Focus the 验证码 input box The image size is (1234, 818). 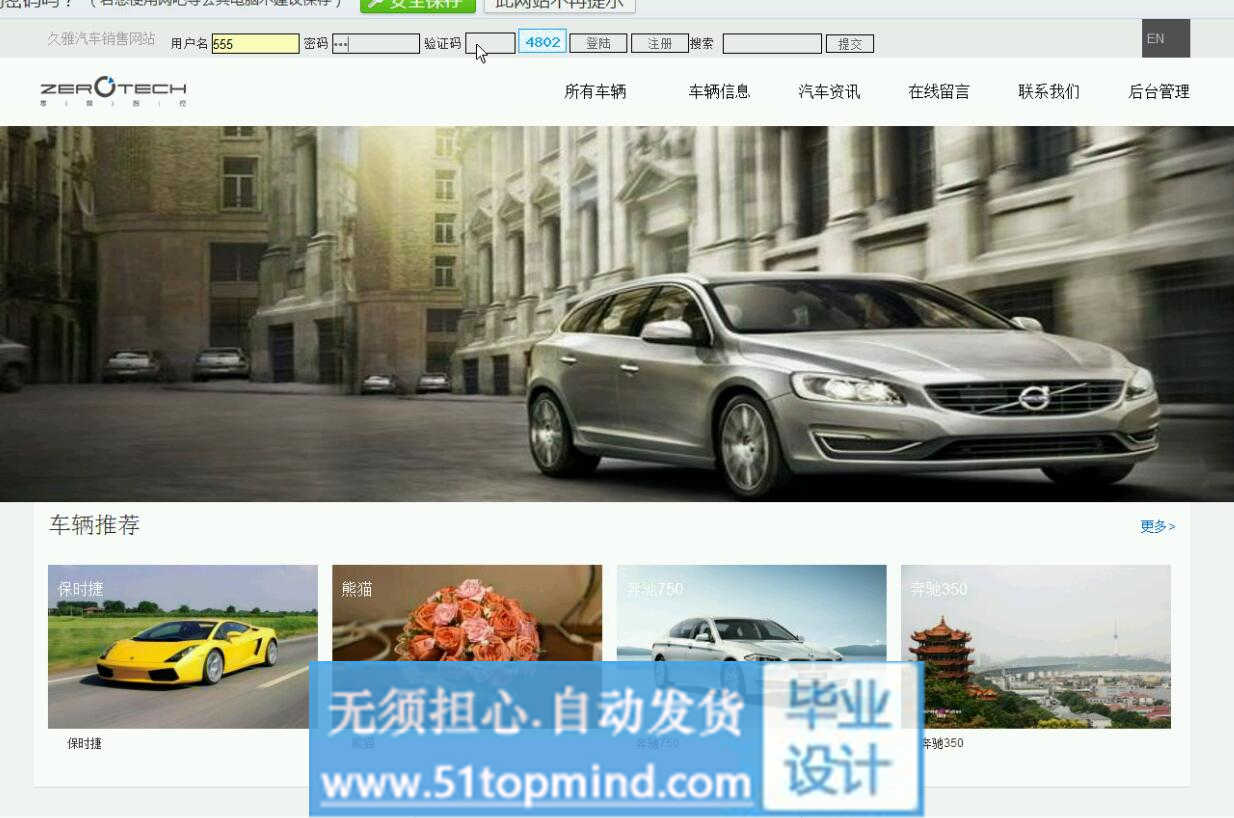coord(490,44)
